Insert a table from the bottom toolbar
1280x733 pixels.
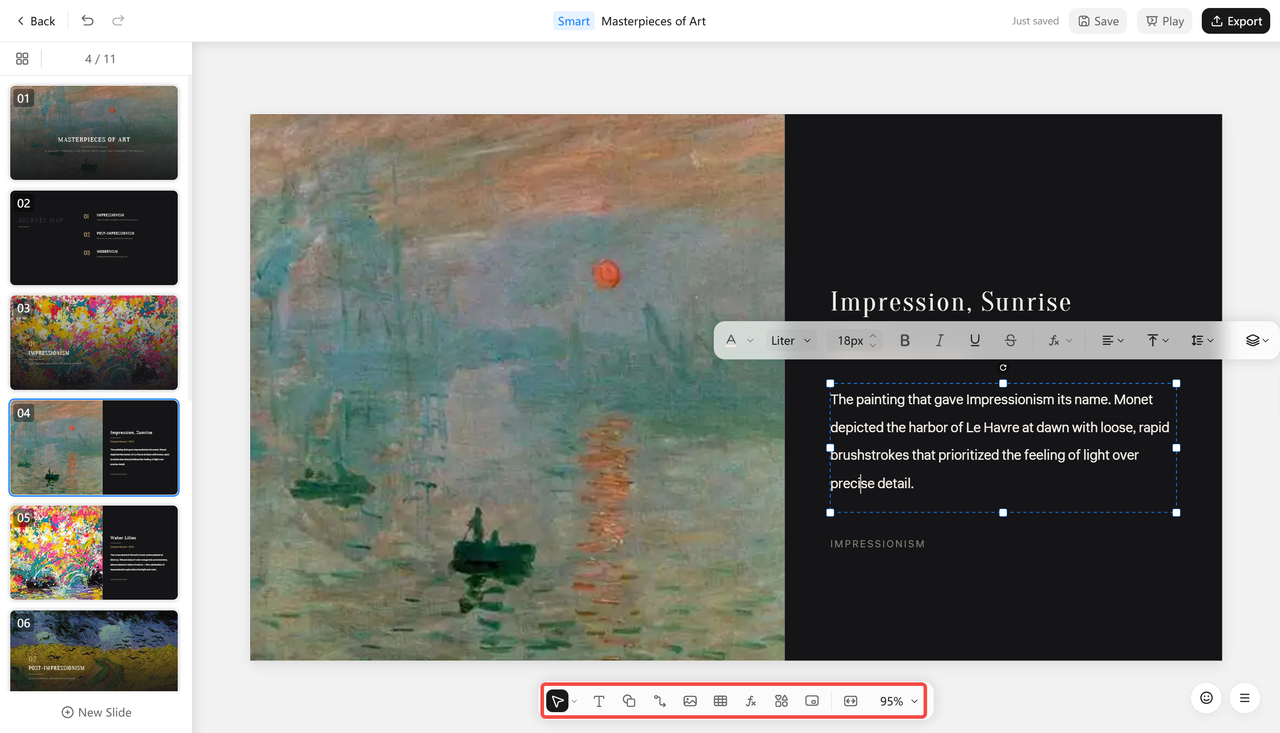tap(720, 701)
